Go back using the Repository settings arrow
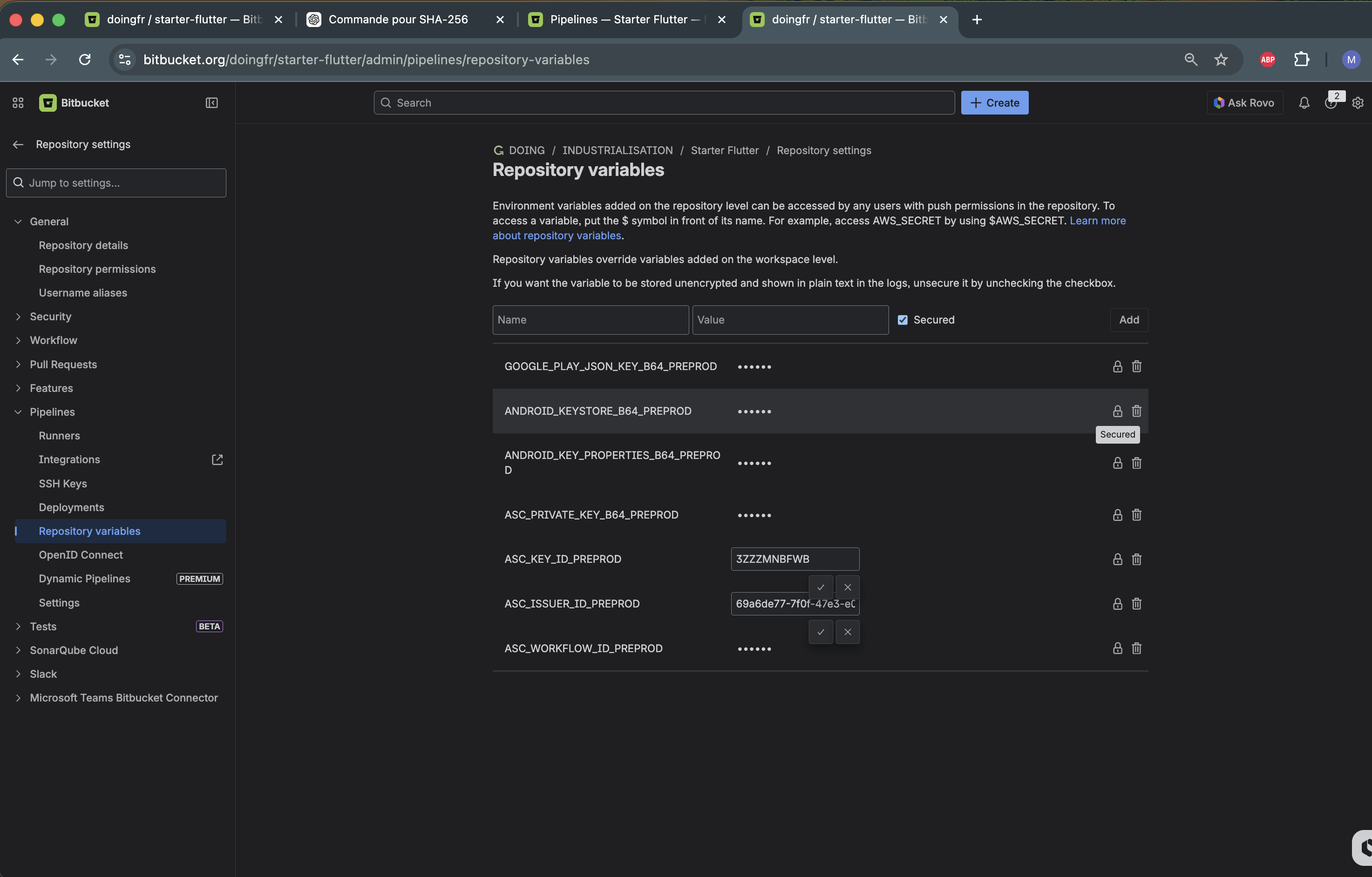 [18, 144]
